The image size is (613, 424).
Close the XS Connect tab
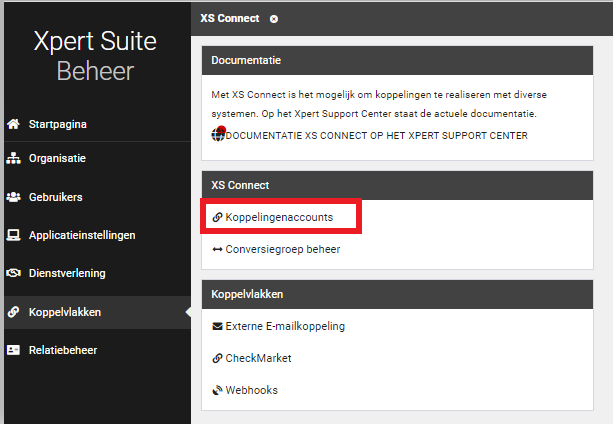point(274,18)
